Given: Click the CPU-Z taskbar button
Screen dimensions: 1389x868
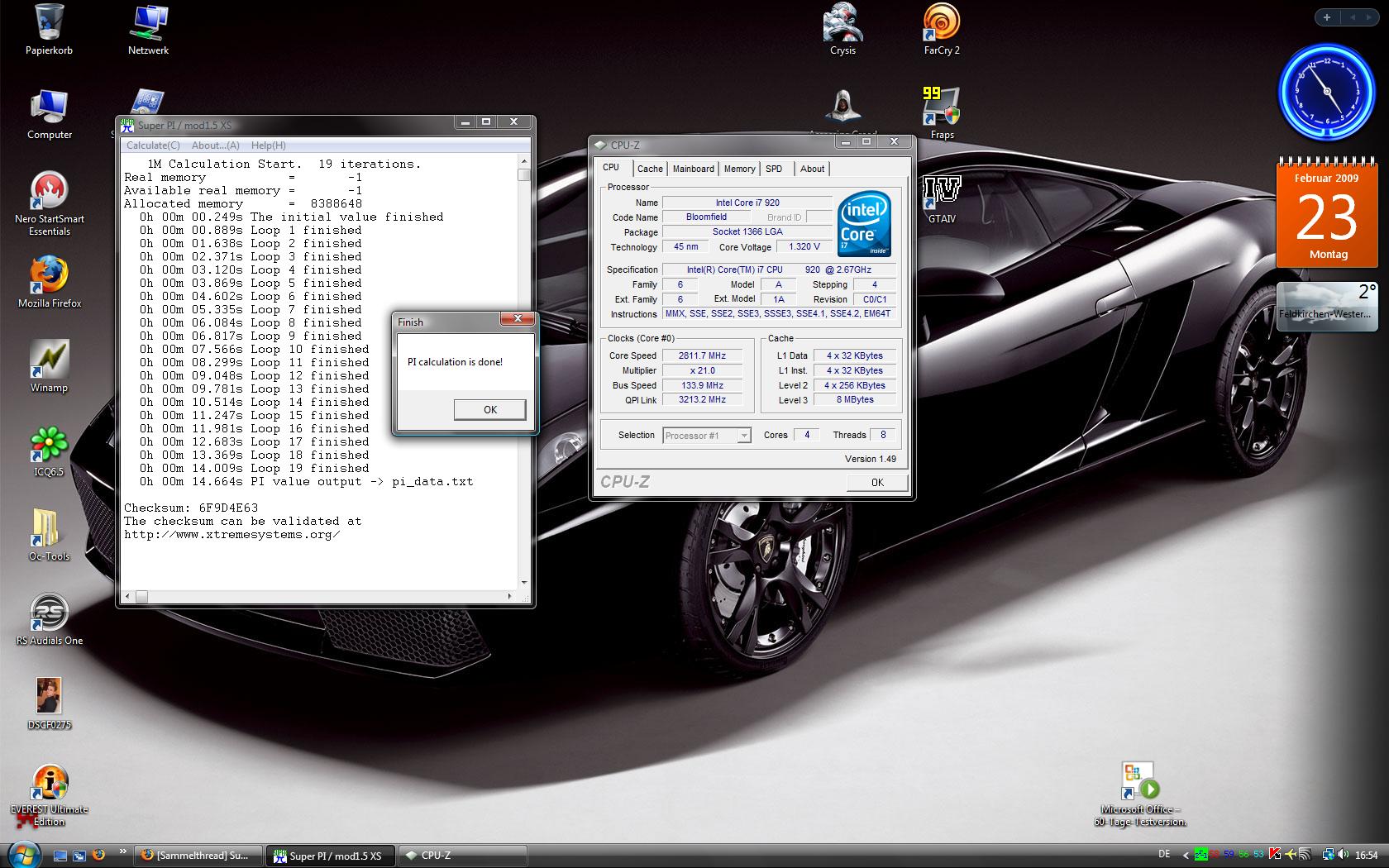Looking at the screenshot, I should [x=463, y=856].
